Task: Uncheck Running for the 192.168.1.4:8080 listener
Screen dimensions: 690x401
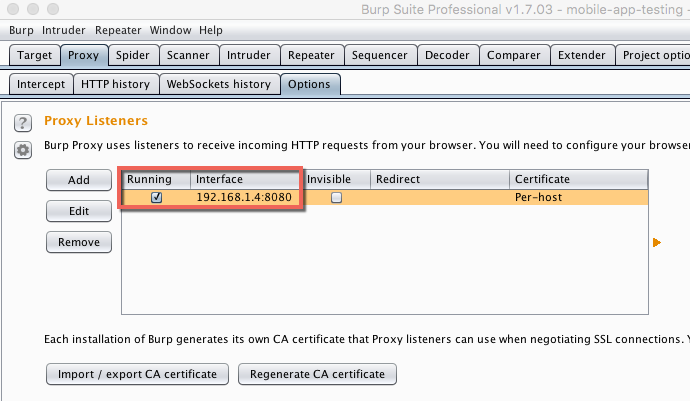Action: [156, 198]
